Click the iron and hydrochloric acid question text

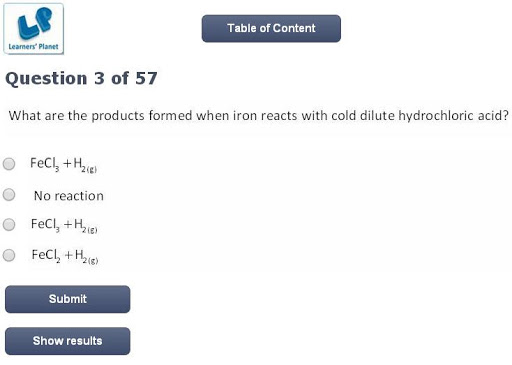tap(258, 116)
